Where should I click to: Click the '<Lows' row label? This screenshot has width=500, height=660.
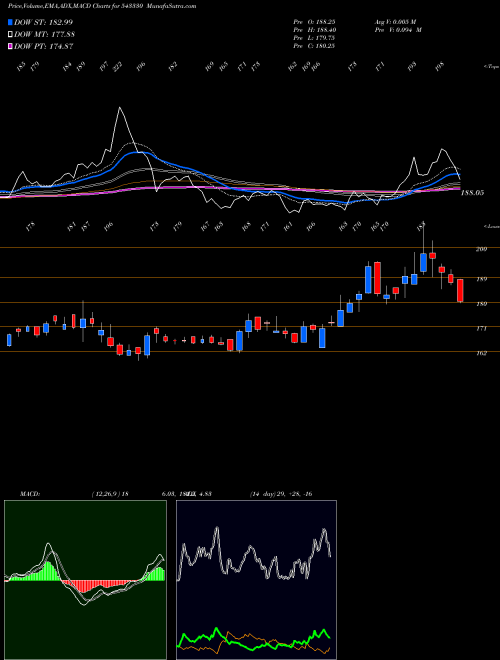coord(491,226)
